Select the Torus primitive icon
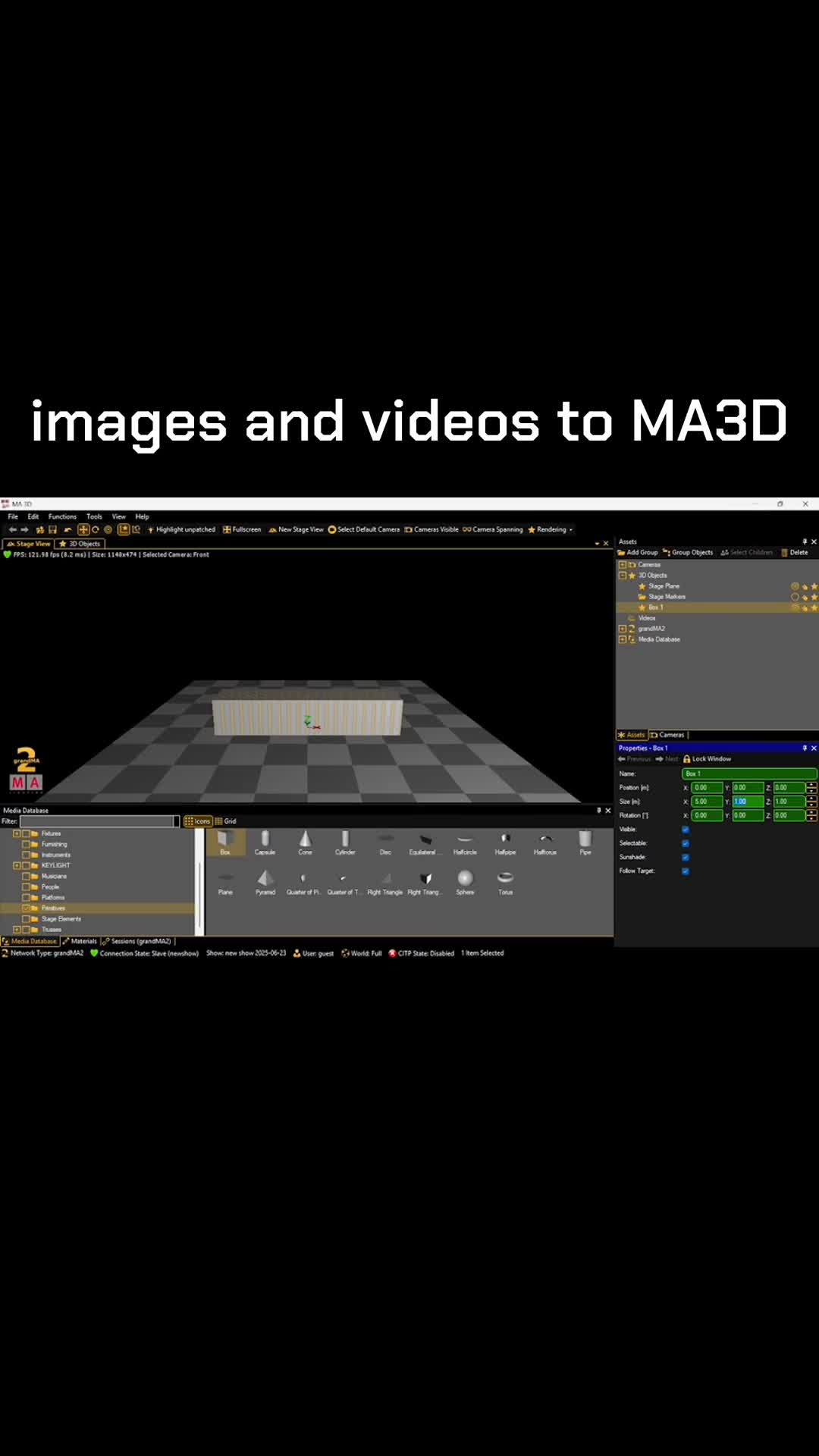This screenshot has width=819, height=1456. (505, 883)
